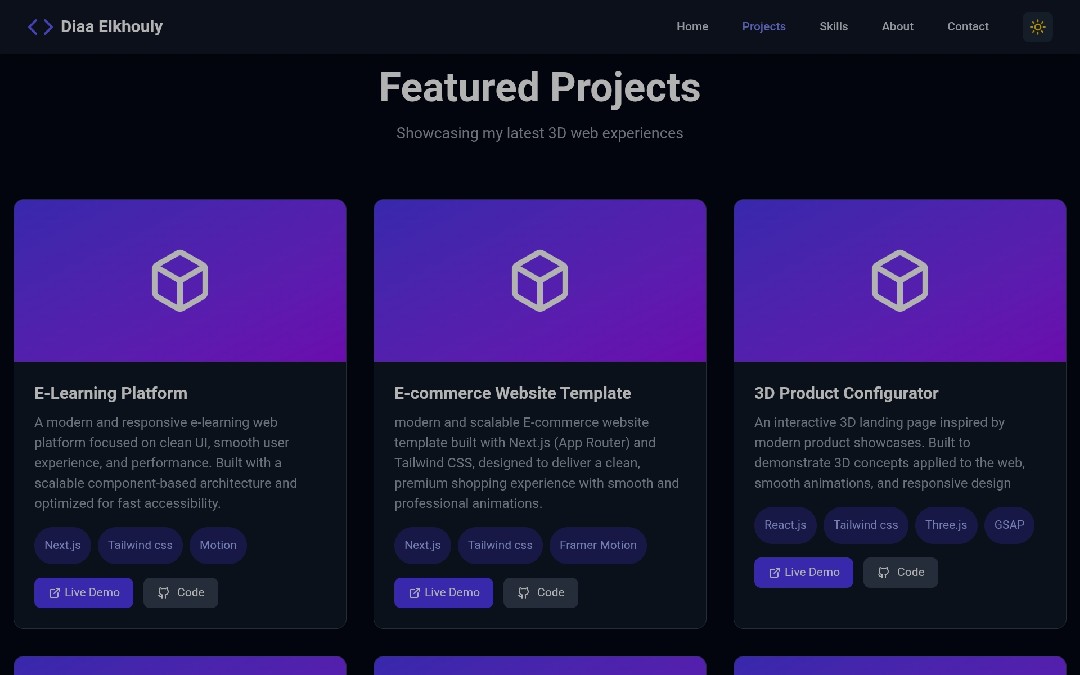
Task: Go to the Skills section in navbar
Action: [833, 27]
